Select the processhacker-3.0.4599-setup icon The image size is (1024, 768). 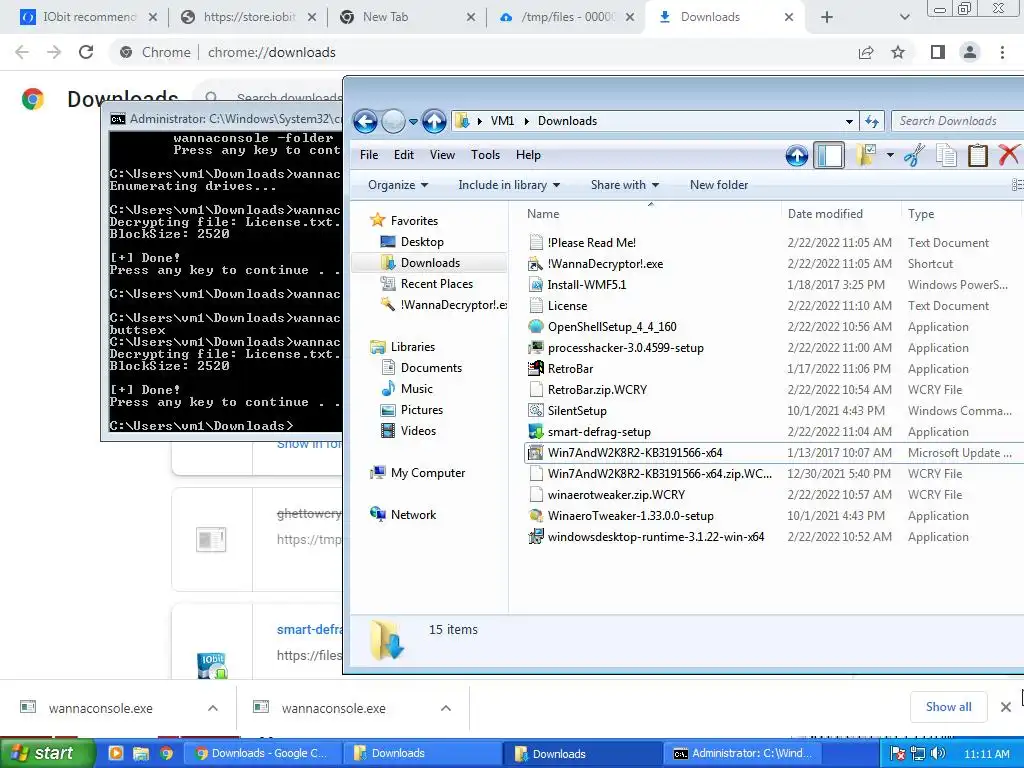coord(536,347)
